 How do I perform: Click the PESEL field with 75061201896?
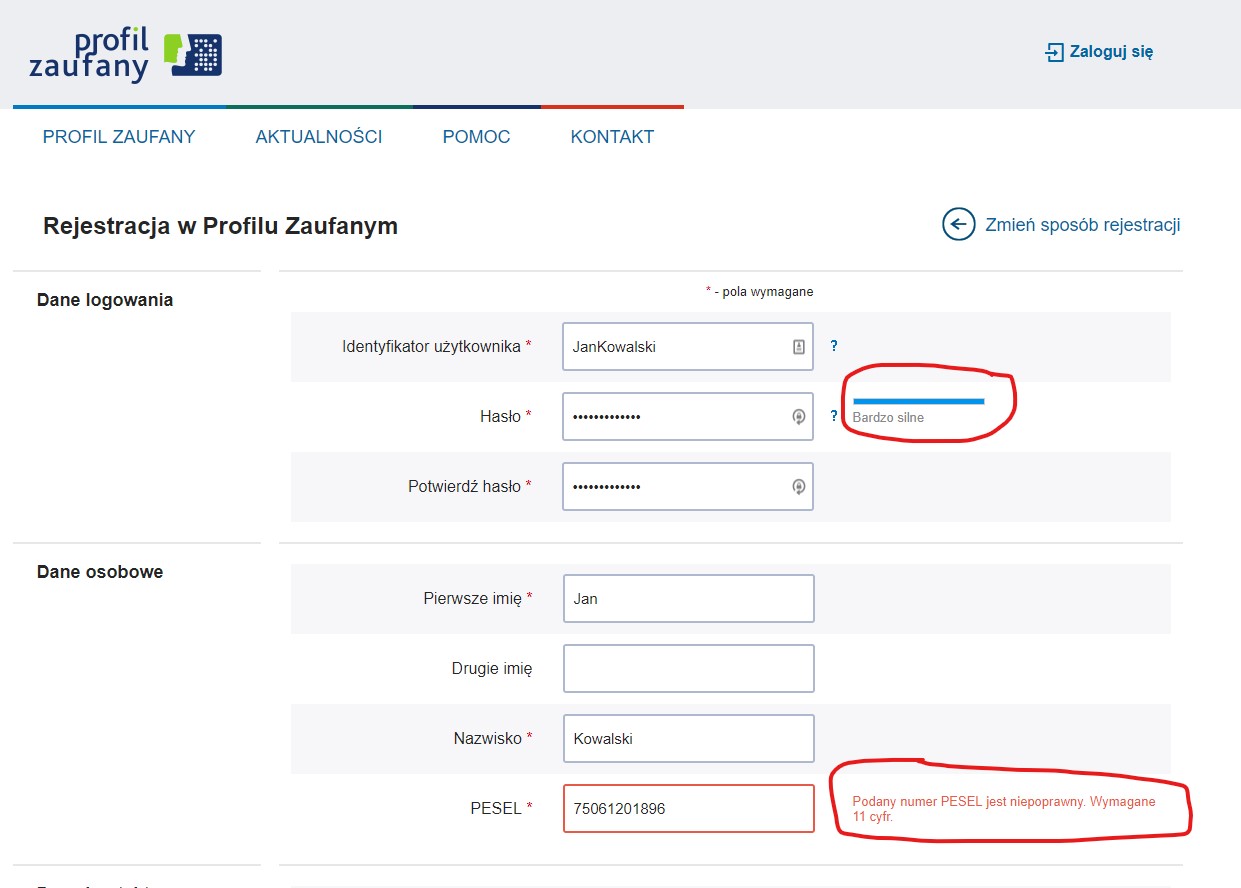coord(688,809)
